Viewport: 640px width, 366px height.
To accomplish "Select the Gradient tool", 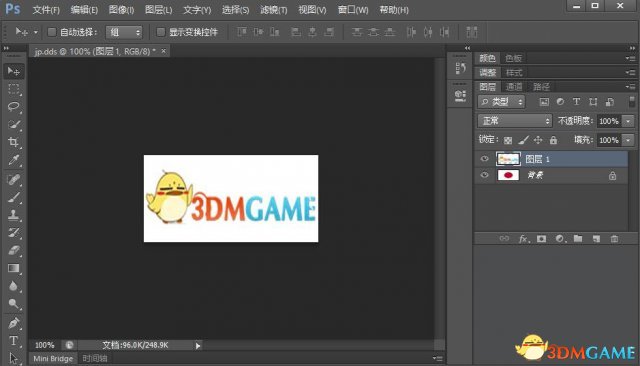I will 14,268.
